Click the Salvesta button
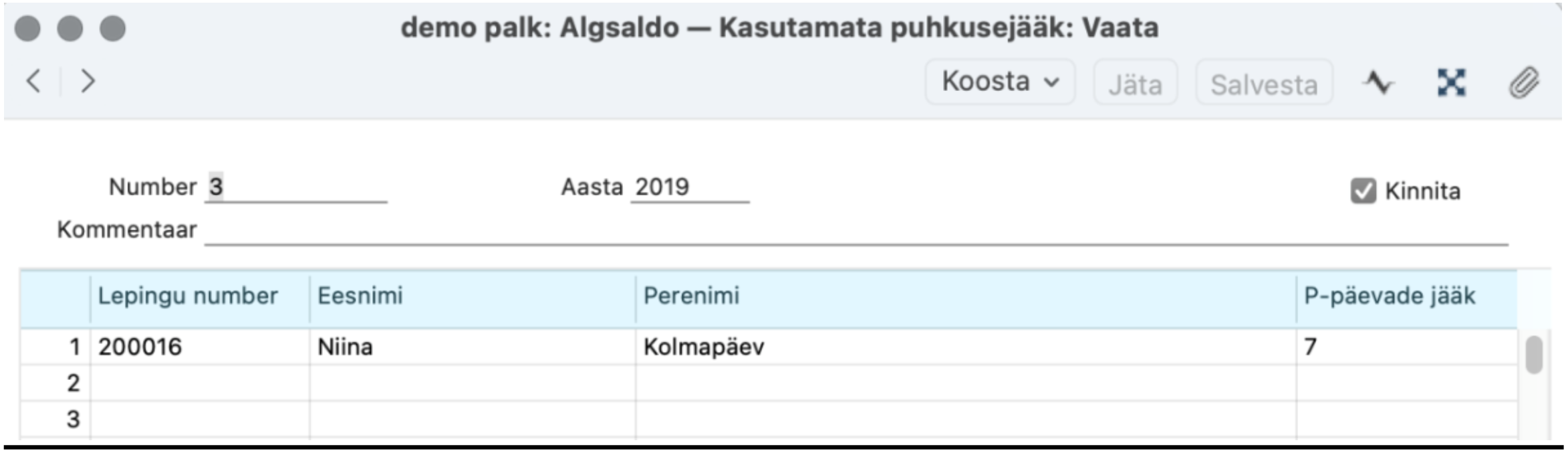 tap(1264, 82)
